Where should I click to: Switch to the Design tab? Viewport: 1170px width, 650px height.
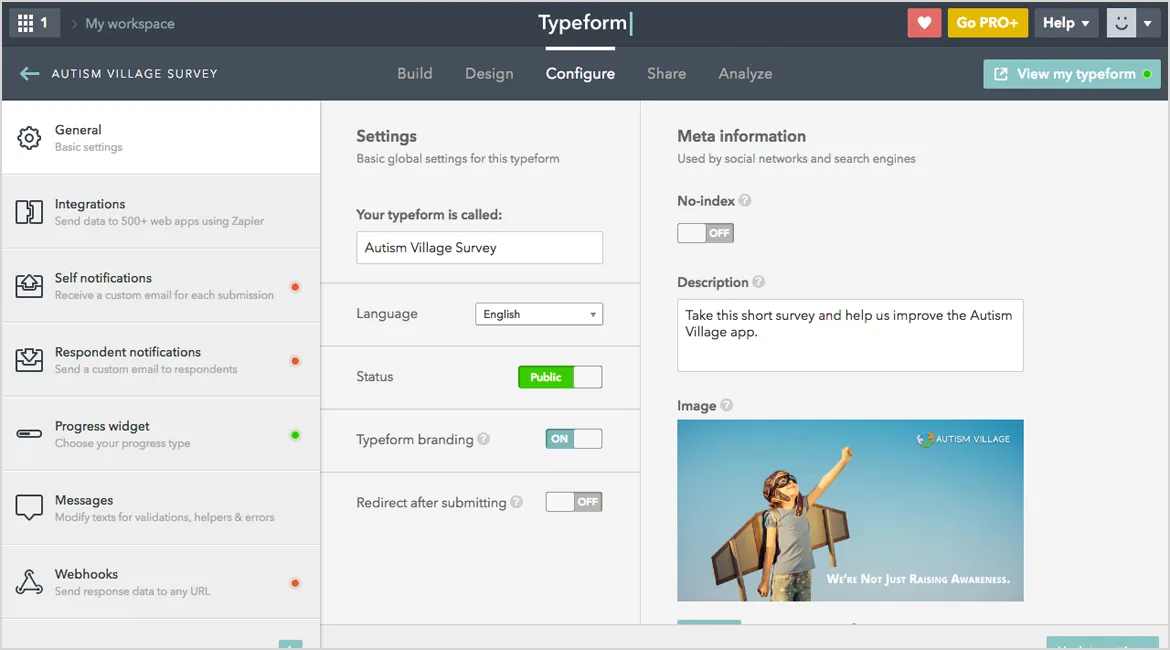point(489,73)
